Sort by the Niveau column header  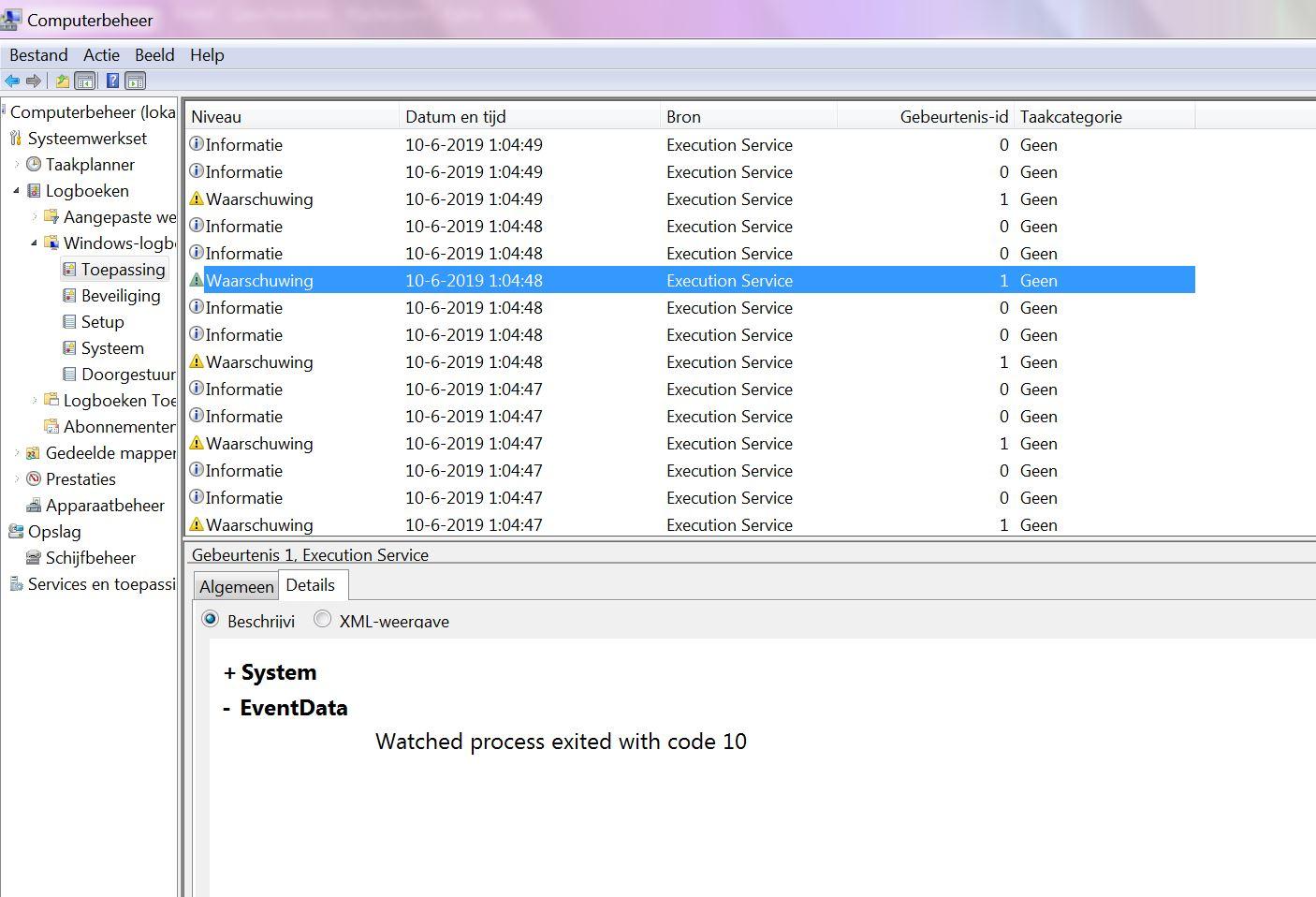(x=292, y=117)
